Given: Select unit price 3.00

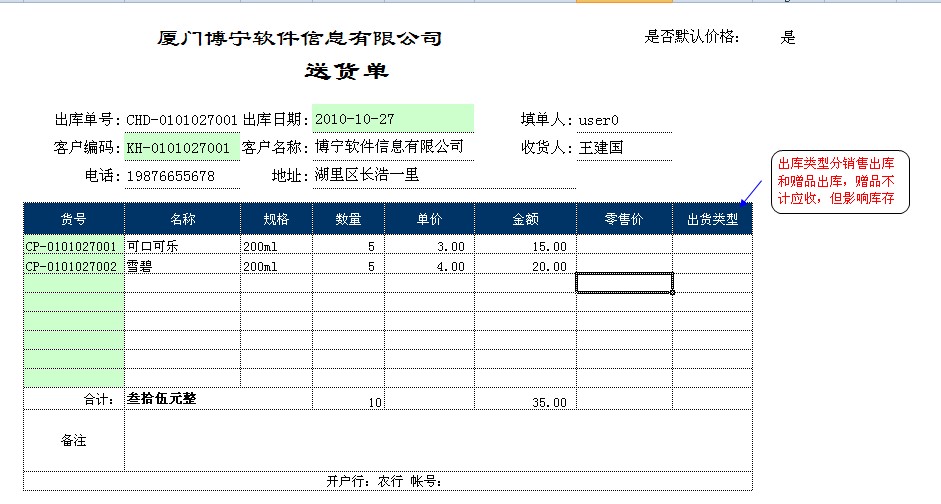Looking at the screenshot, I should click(450, 246).
